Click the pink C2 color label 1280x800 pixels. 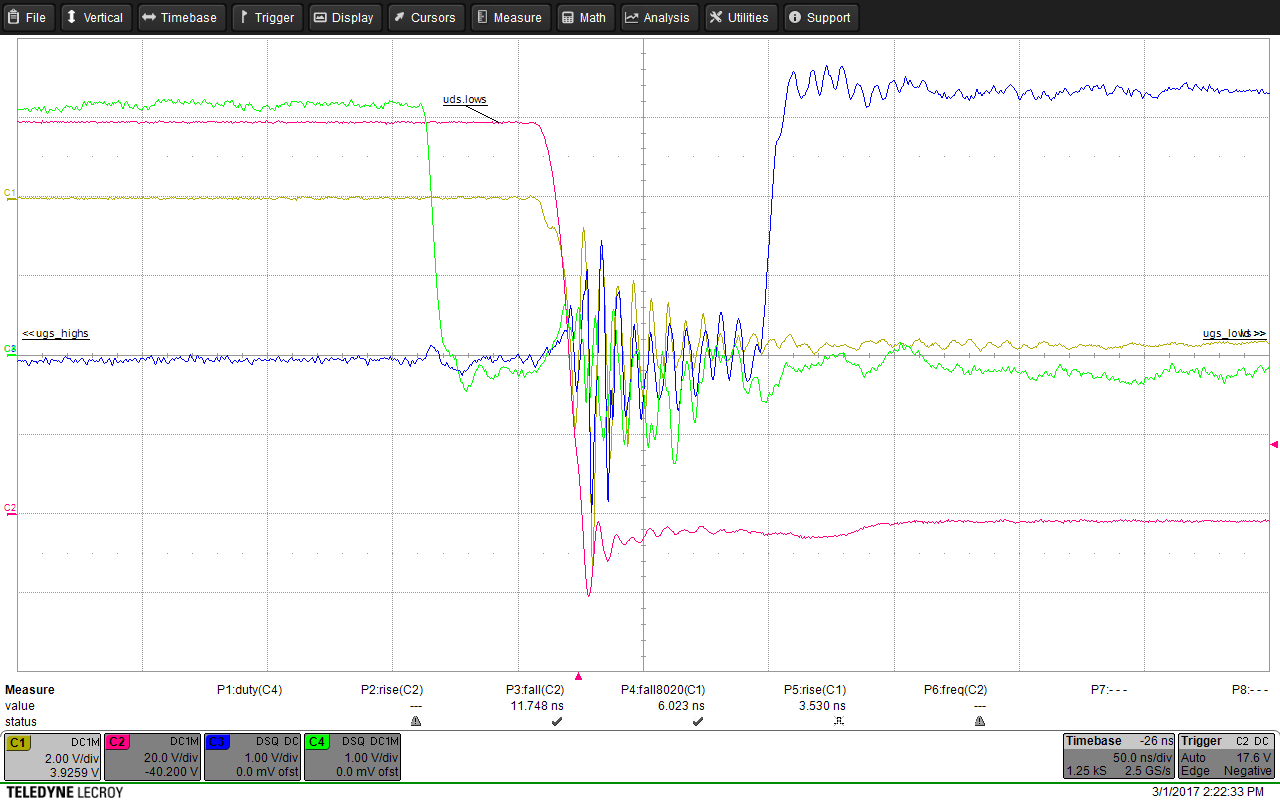tap(118, 742)
